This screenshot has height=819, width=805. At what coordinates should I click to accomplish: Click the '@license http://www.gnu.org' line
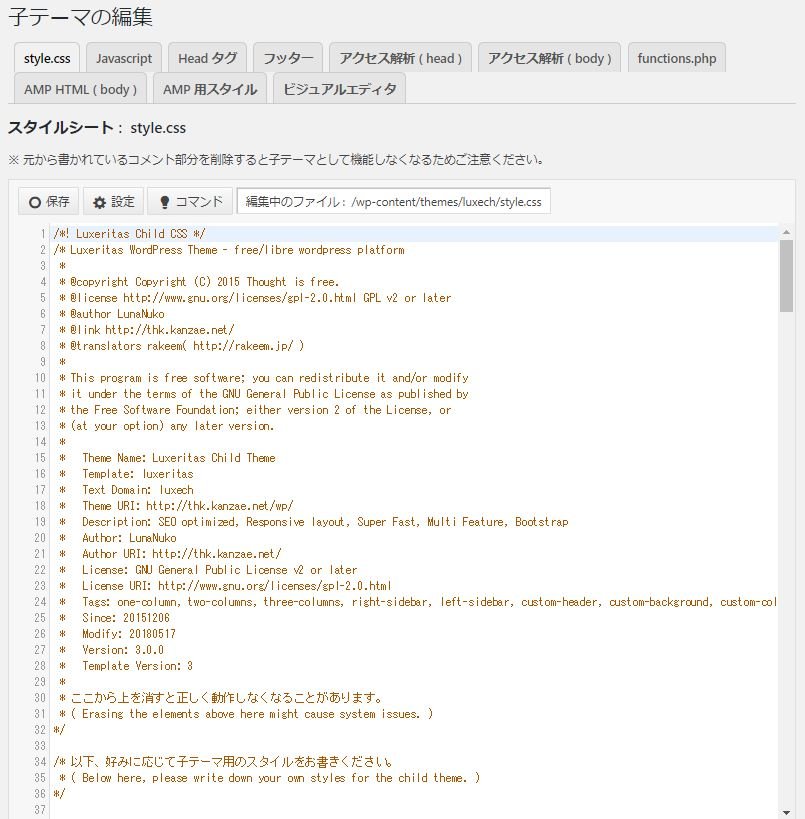255,298
